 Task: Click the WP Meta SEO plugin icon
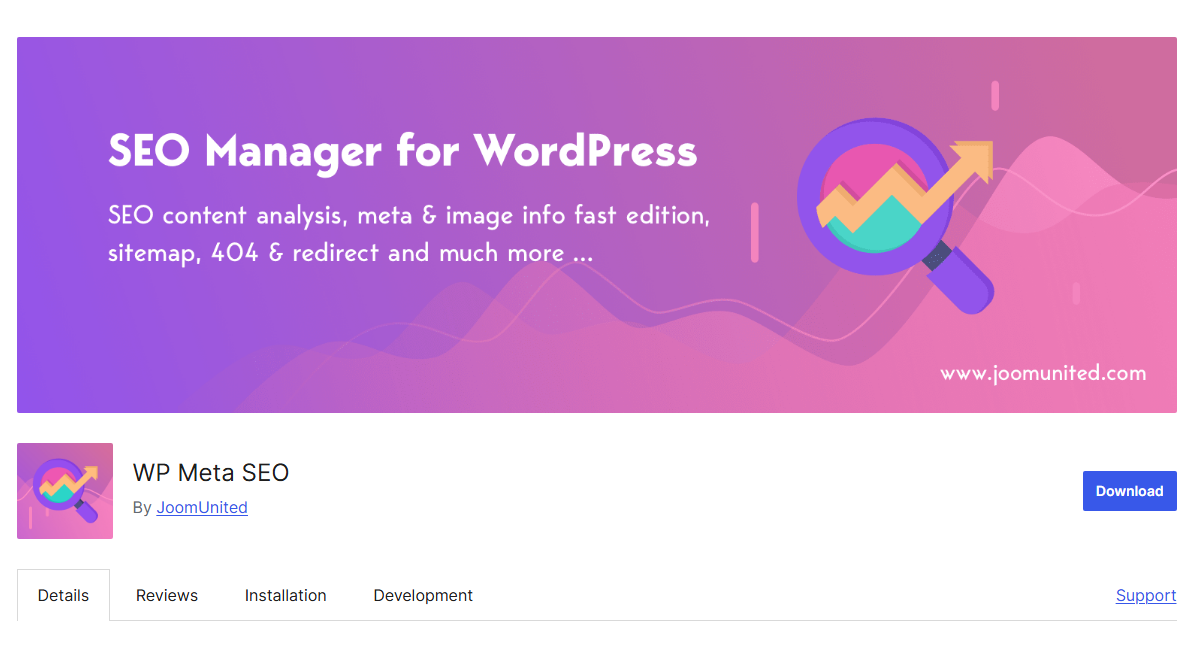click(x=65, y=491)
